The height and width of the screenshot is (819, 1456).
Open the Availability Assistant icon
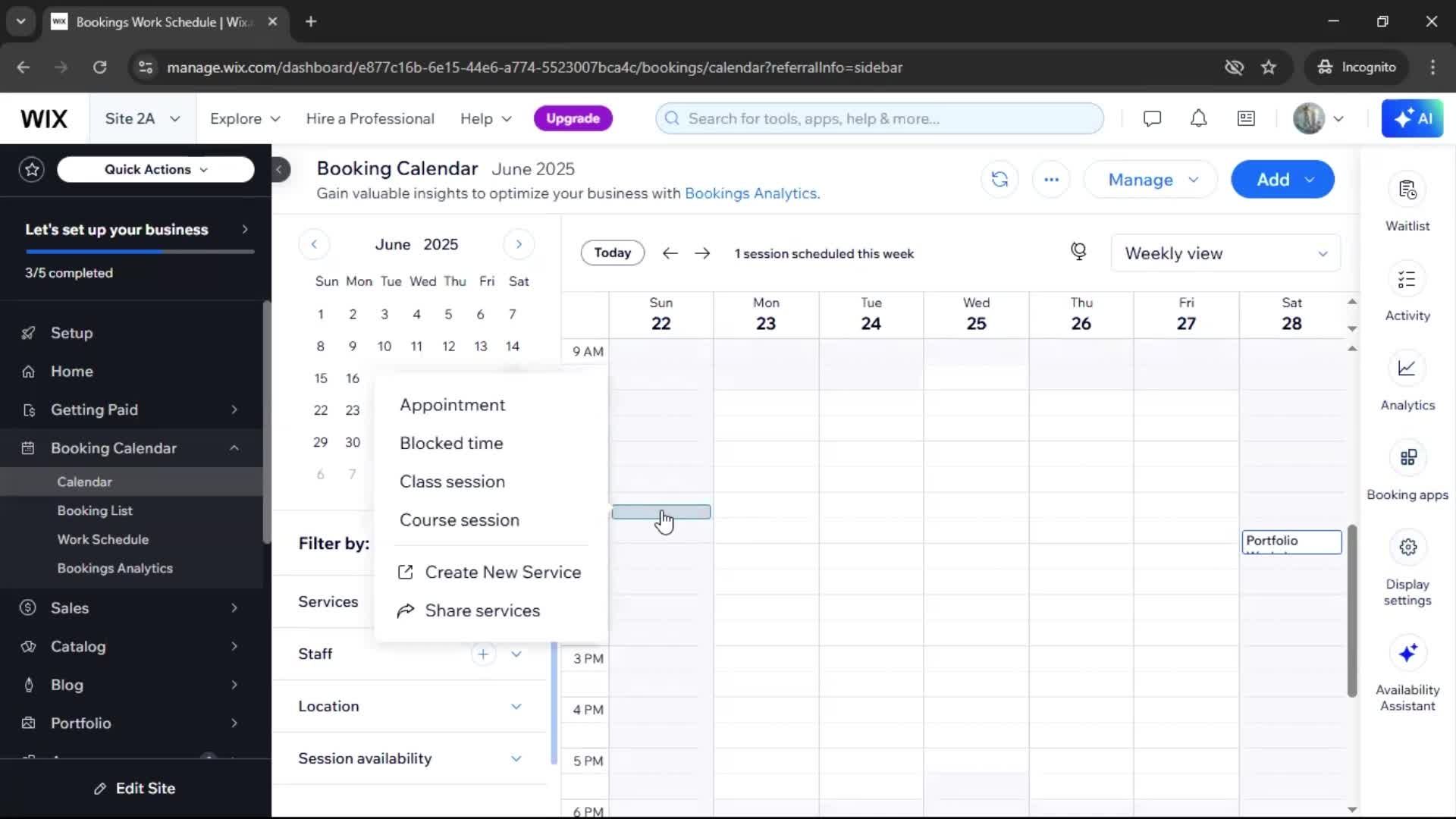(x=1407, y=653)
